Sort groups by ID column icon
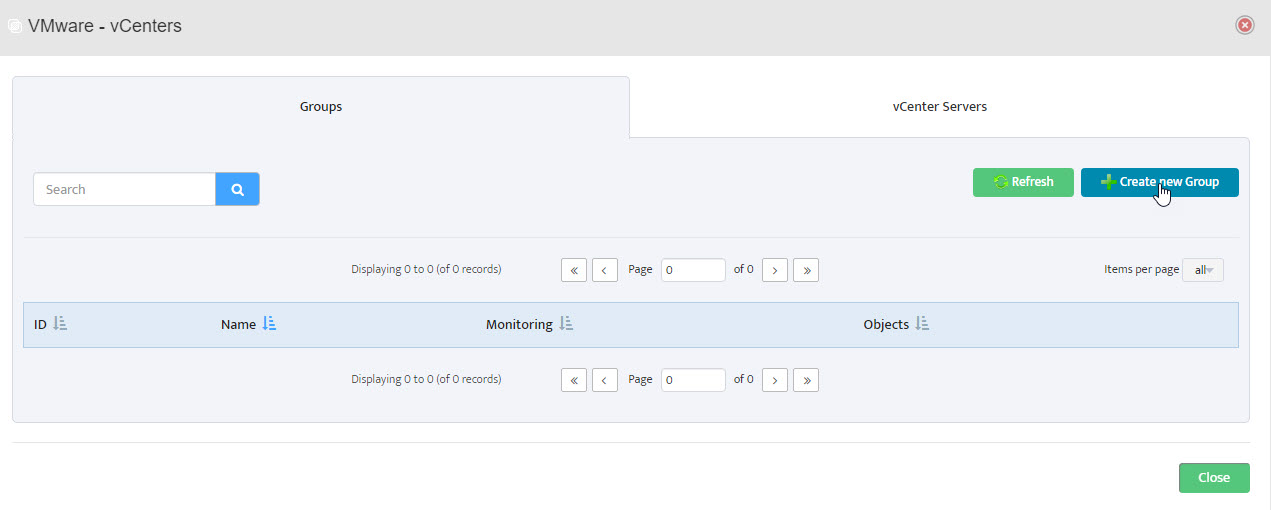Screen dimensions: 1271x510 point(60,324)
